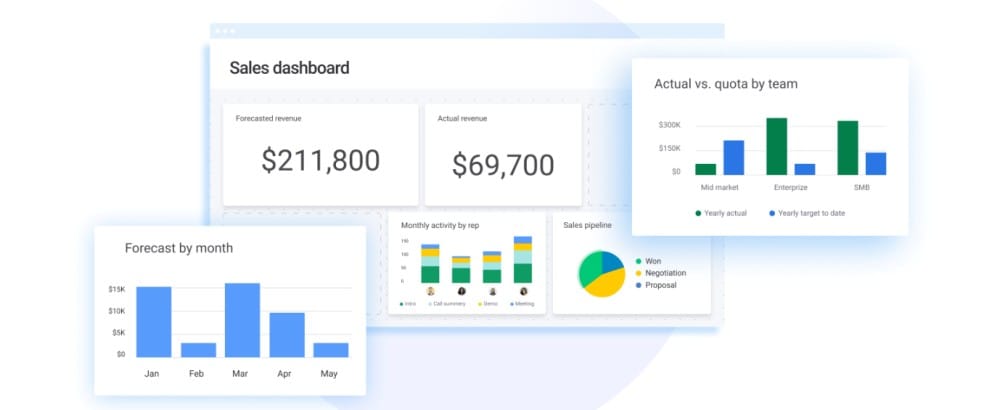The width and height of the screenshot is (1000, 410).
Task: Click the green Won pie slice
Action: click(x=589, y=268)
